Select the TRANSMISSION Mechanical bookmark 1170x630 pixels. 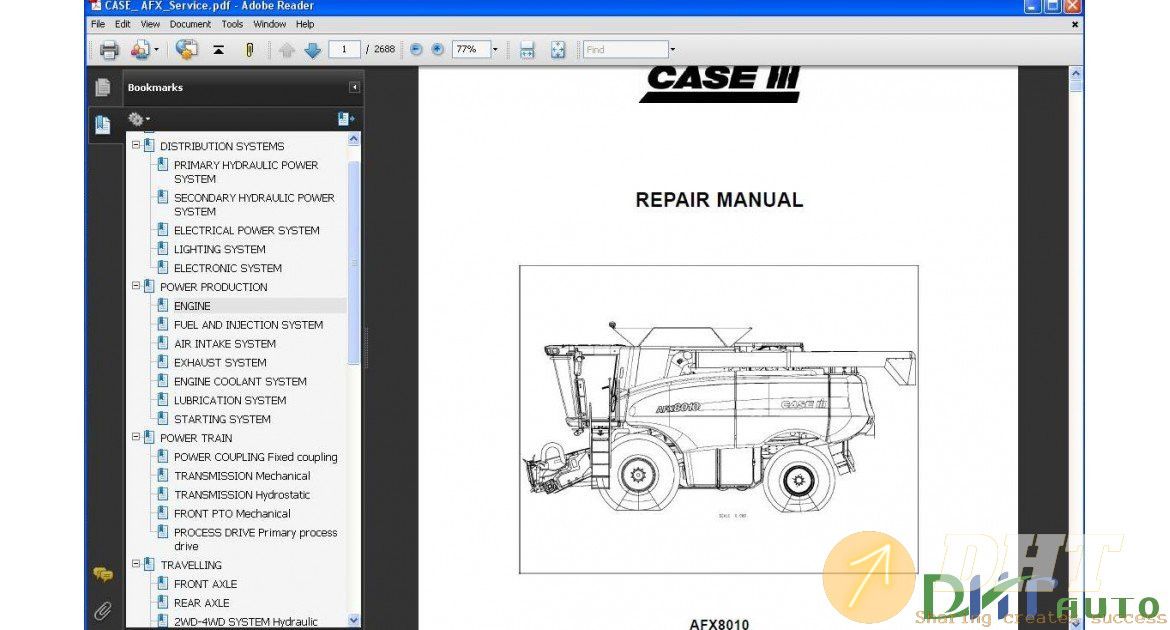coord(242,475)
